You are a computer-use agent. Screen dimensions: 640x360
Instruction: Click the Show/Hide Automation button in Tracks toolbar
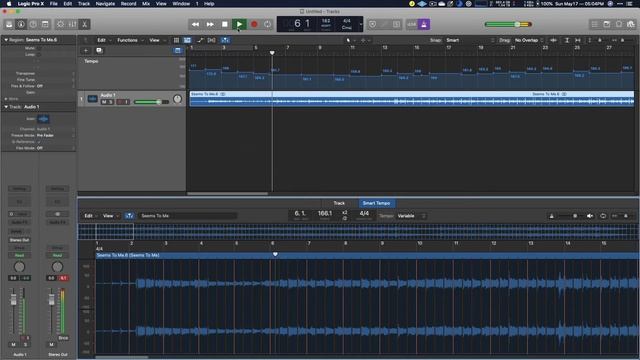point(200,40)
